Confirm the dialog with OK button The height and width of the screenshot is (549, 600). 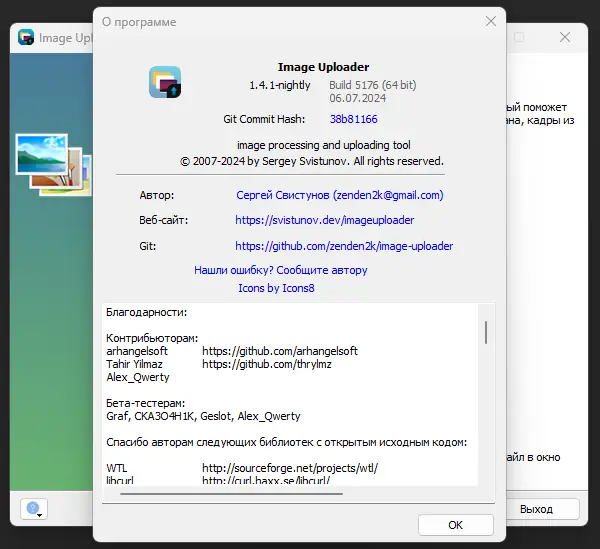pyautogui.click(x=455, y=525)
